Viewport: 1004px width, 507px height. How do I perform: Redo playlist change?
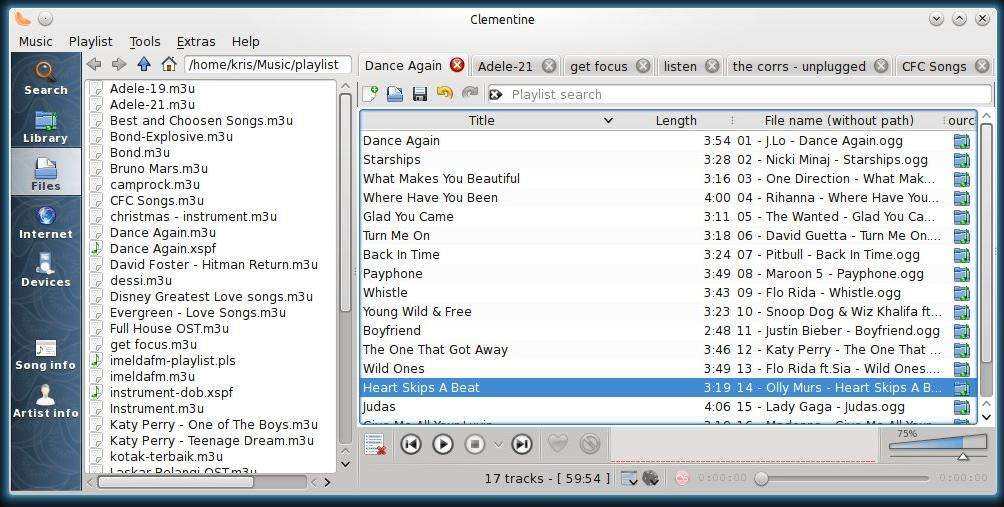pyautogui.click(x=470, y=93)
